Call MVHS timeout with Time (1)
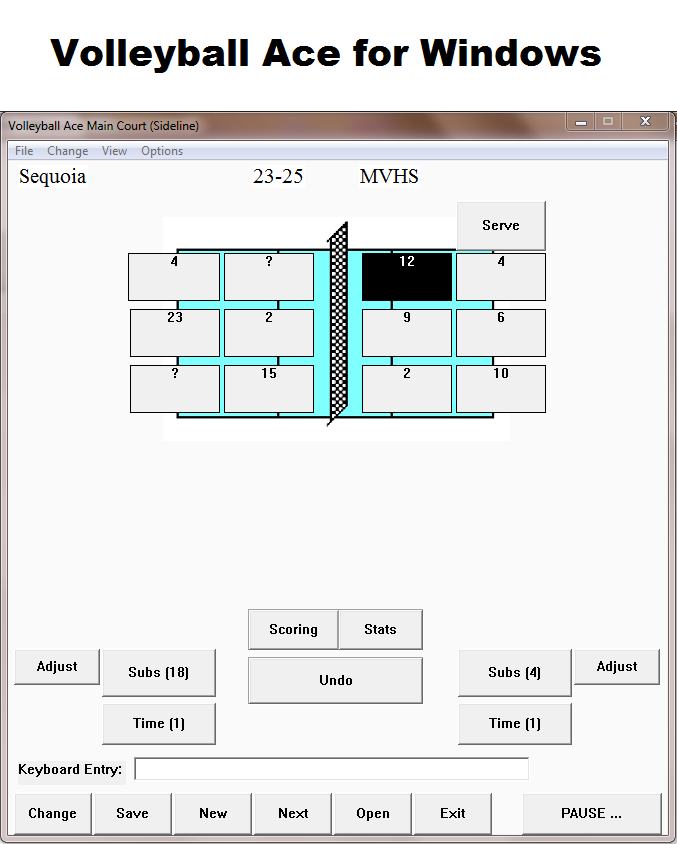The height and width of the screenshot is (844, 677). (x=514, y=723)
